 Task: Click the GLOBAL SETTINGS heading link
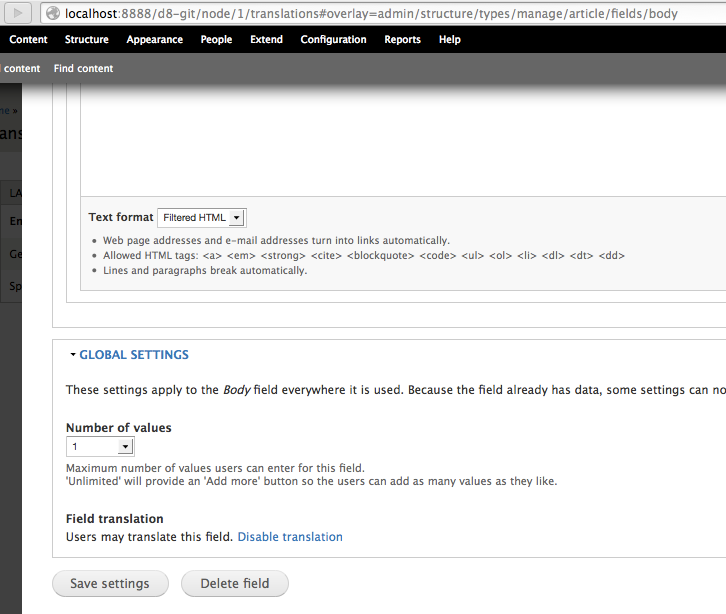click(x=134, y=355)
